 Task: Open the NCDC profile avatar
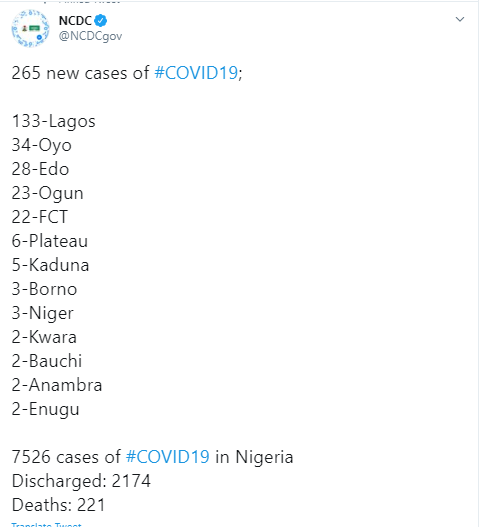pyautogui.click(x=31, y=29)
